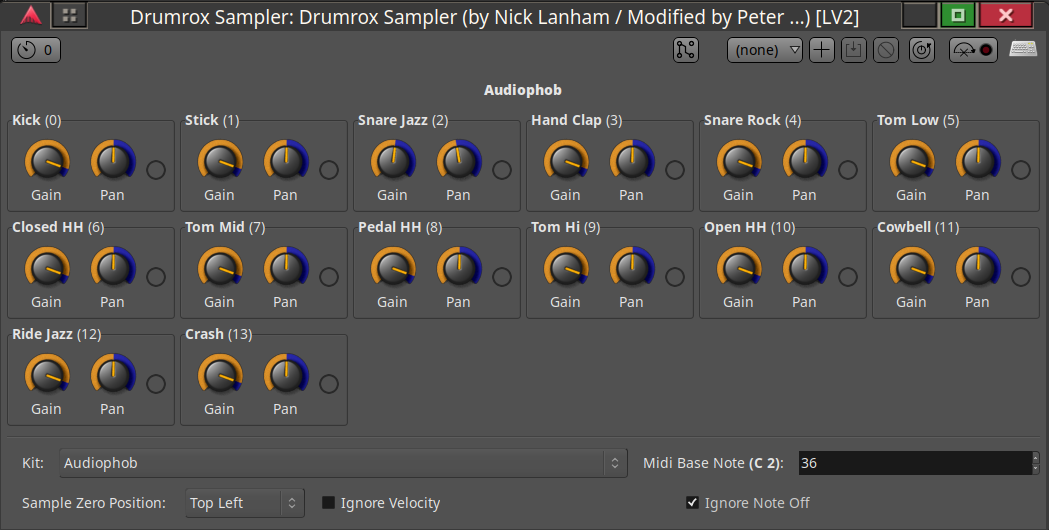Screen dimensions: 1049x530
Task: Click the Tom Low (5) Gain knob
Action: pos(912,161)
